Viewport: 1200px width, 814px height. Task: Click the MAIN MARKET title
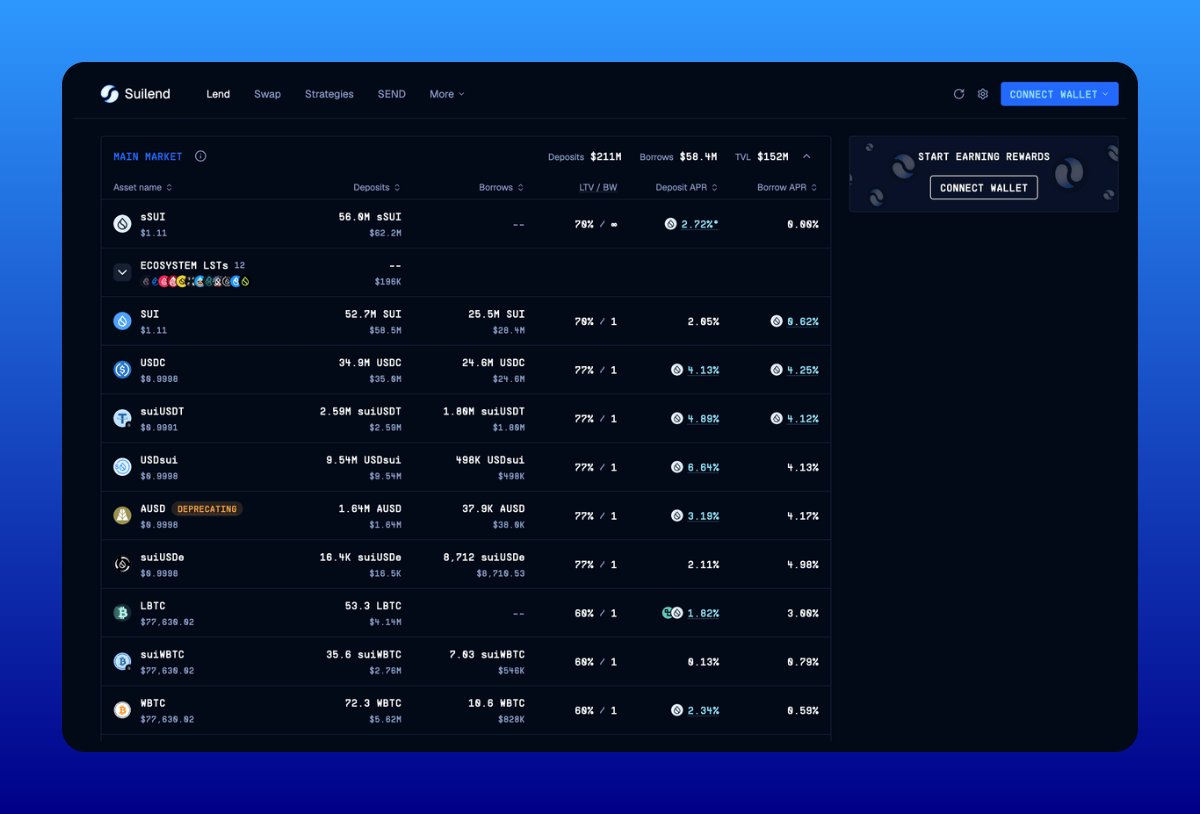tap(148, 156)
